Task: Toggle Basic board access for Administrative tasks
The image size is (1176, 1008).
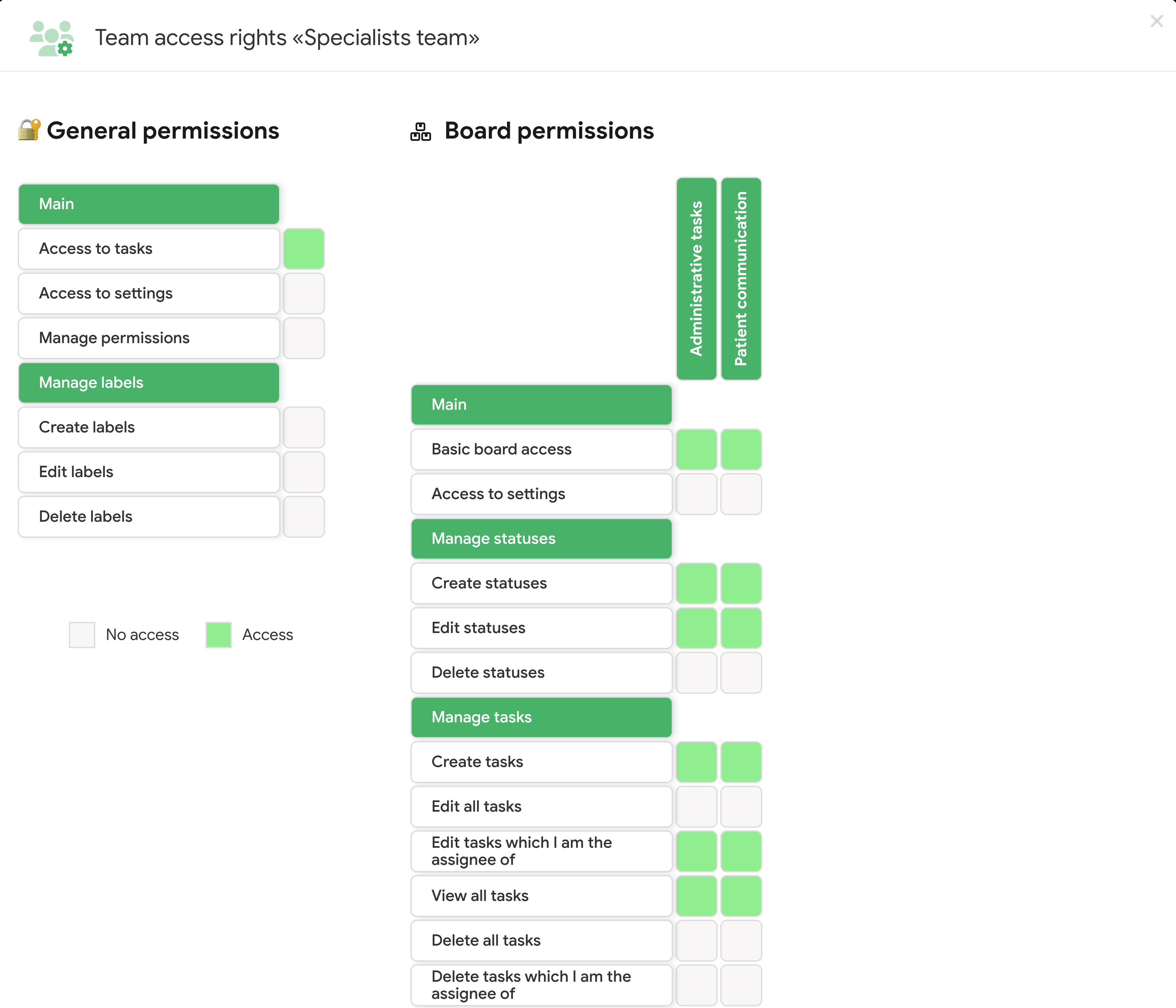Action: [696, 449]
